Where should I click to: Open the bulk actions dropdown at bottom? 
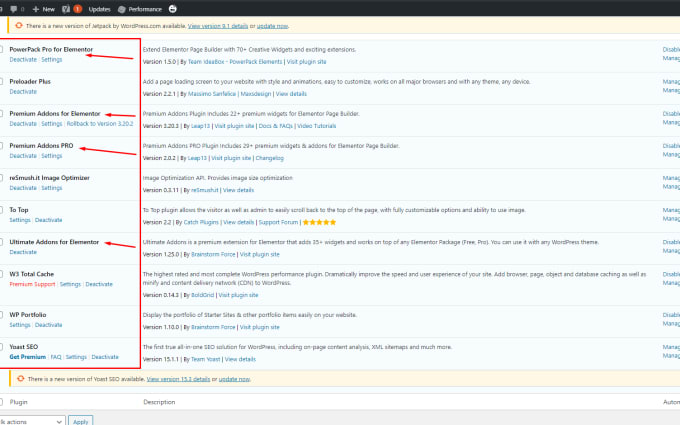click(33, 421)
